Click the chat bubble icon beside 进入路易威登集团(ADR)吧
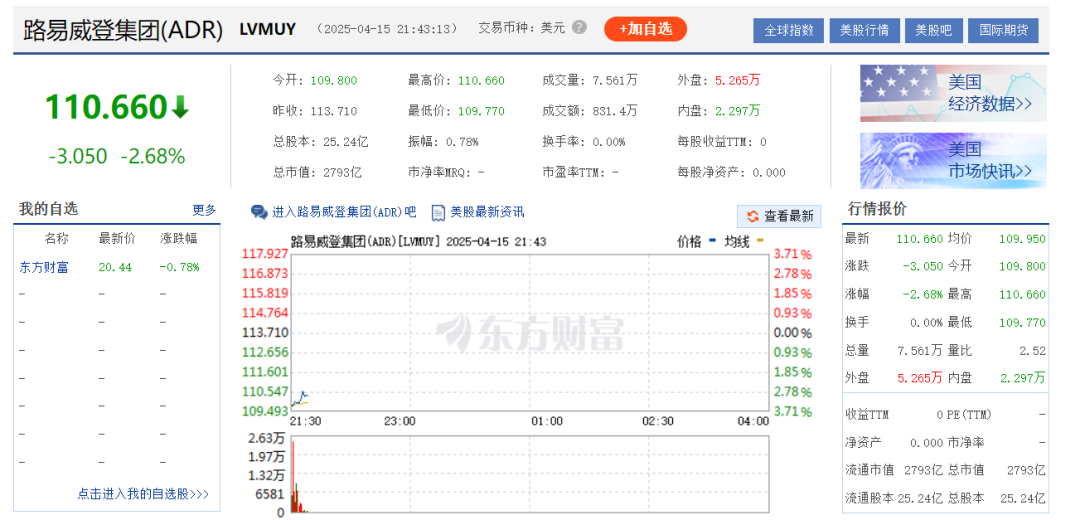Image resolution: width=1080 pixels, height=520 pixels. click(259, 212)
